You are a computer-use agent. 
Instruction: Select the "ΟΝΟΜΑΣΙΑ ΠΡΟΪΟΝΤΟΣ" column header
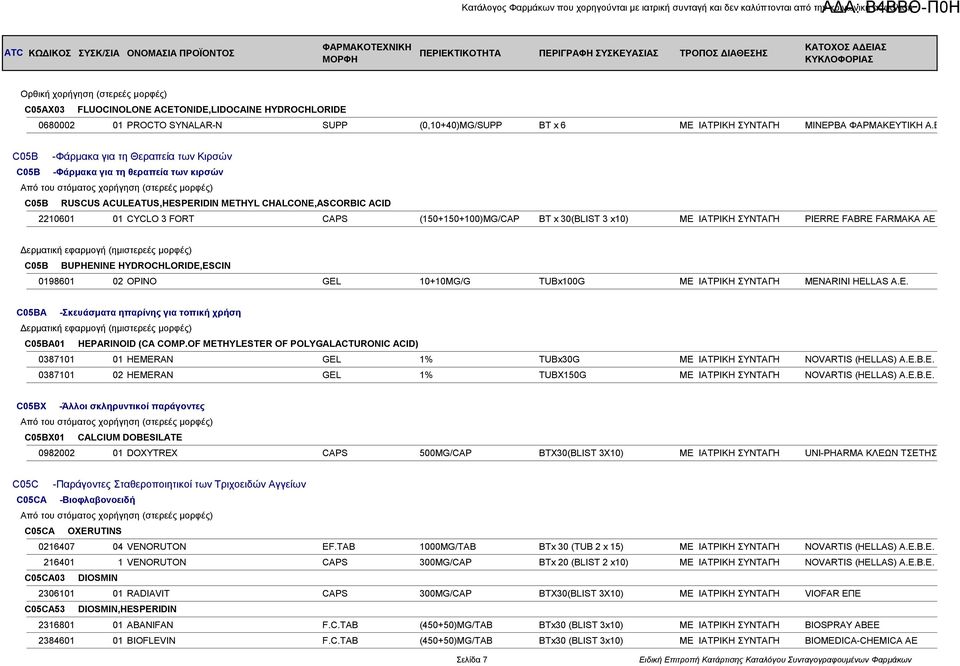tap(181, 53)
